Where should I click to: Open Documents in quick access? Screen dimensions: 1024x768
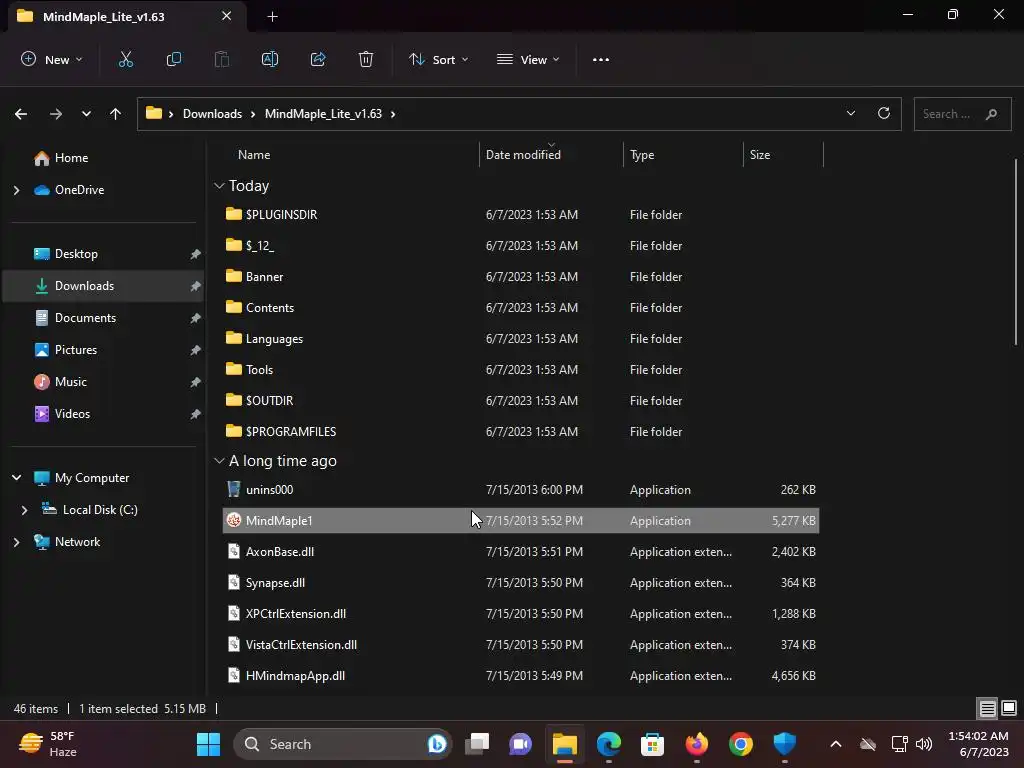tap(85, 318)
